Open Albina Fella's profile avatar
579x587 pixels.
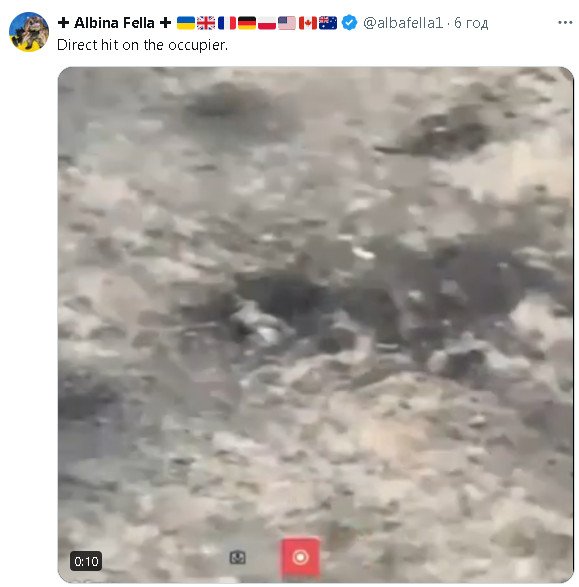(29, 32)
